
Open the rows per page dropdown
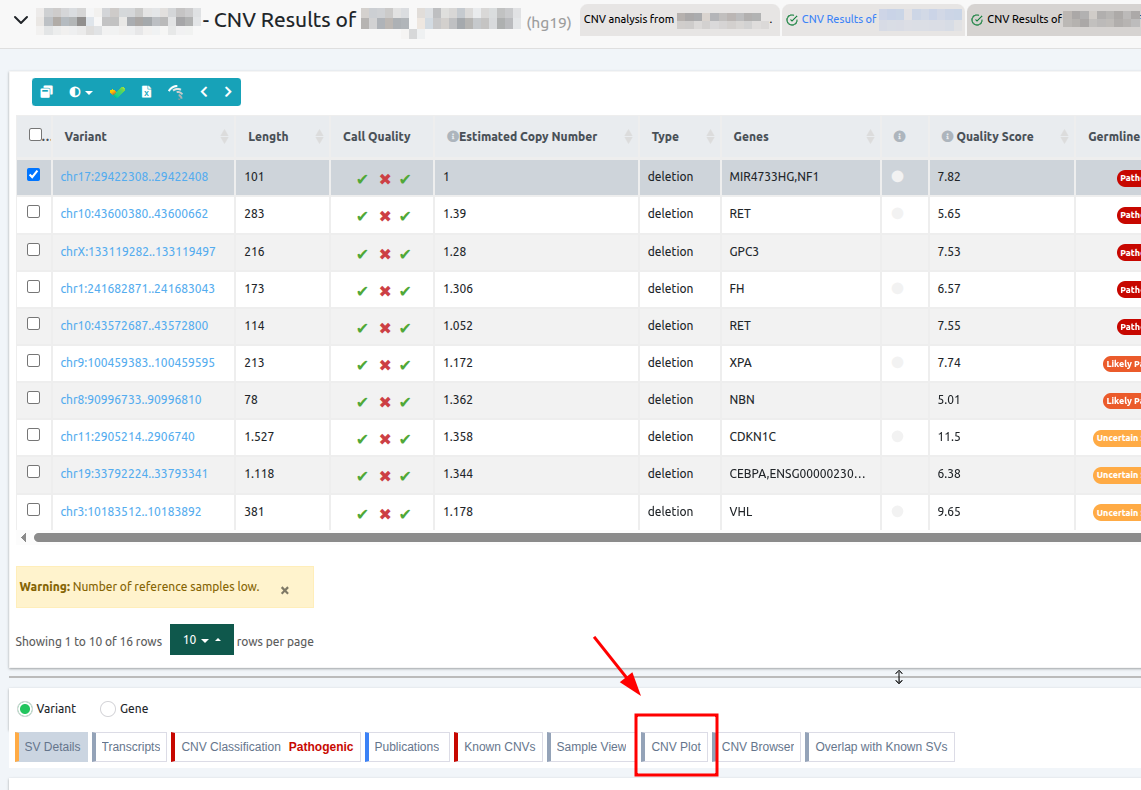click(201, 640)
